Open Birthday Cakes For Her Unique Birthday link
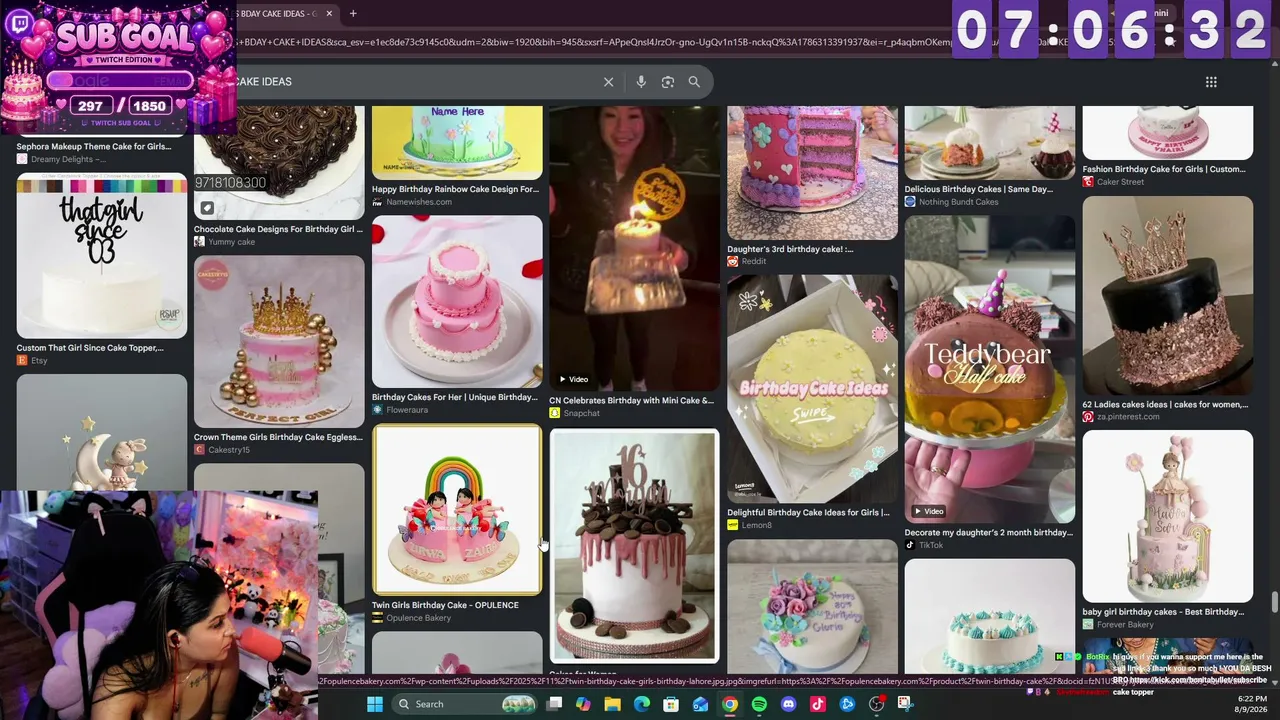 click(455, 397)
